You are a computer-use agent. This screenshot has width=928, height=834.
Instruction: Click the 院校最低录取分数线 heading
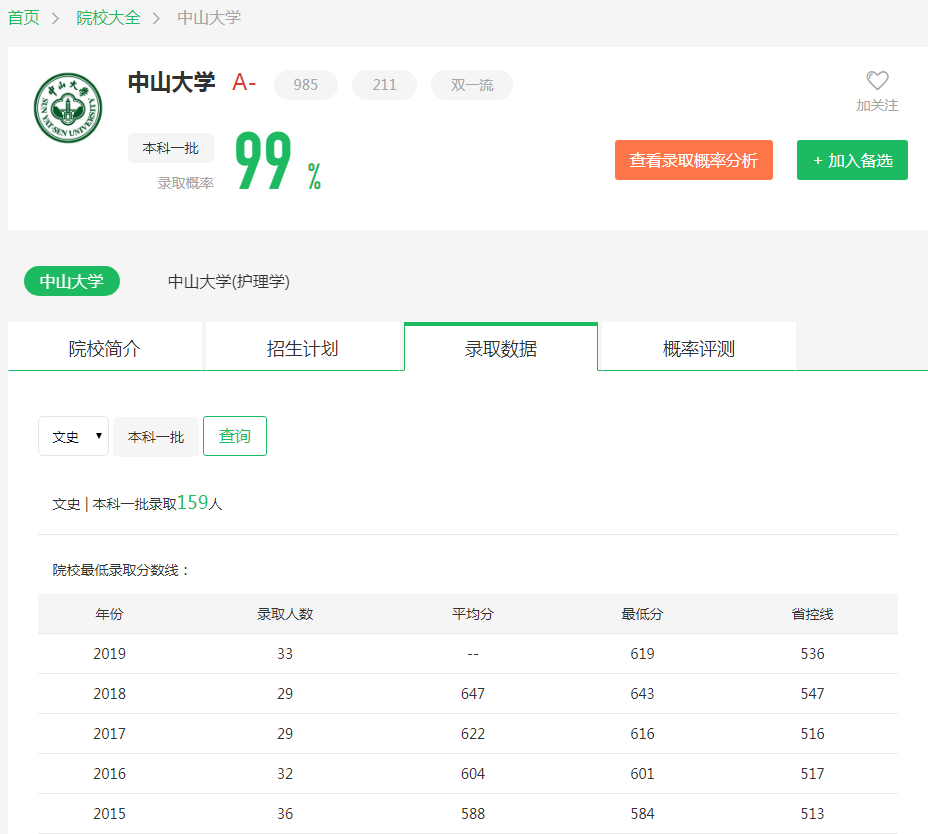pos(120,570)
